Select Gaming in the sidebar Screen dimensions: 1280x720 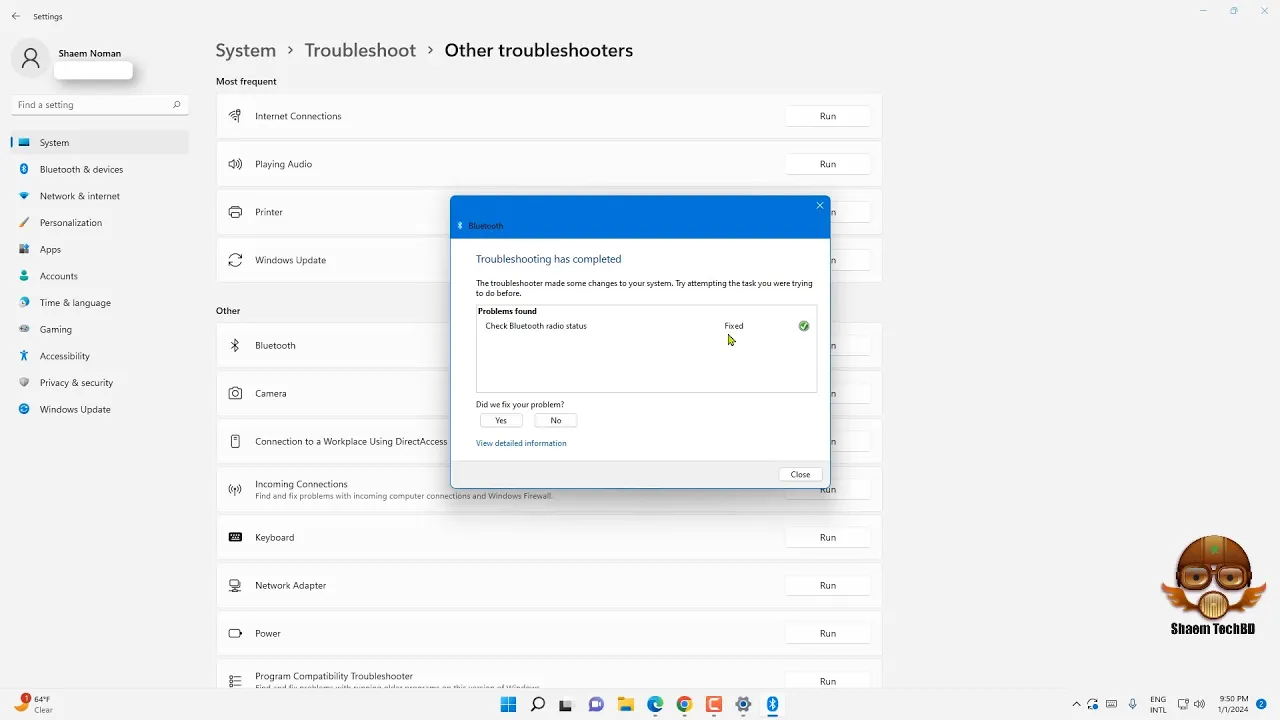tap(100, 329)
